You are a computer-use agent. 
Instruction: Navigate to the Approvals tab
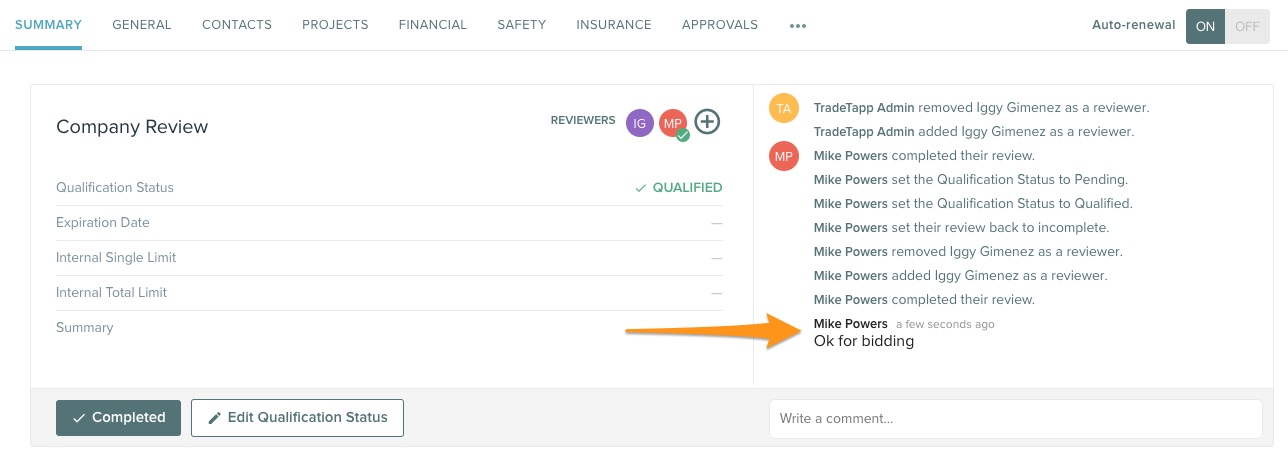[x=719, y=25]
